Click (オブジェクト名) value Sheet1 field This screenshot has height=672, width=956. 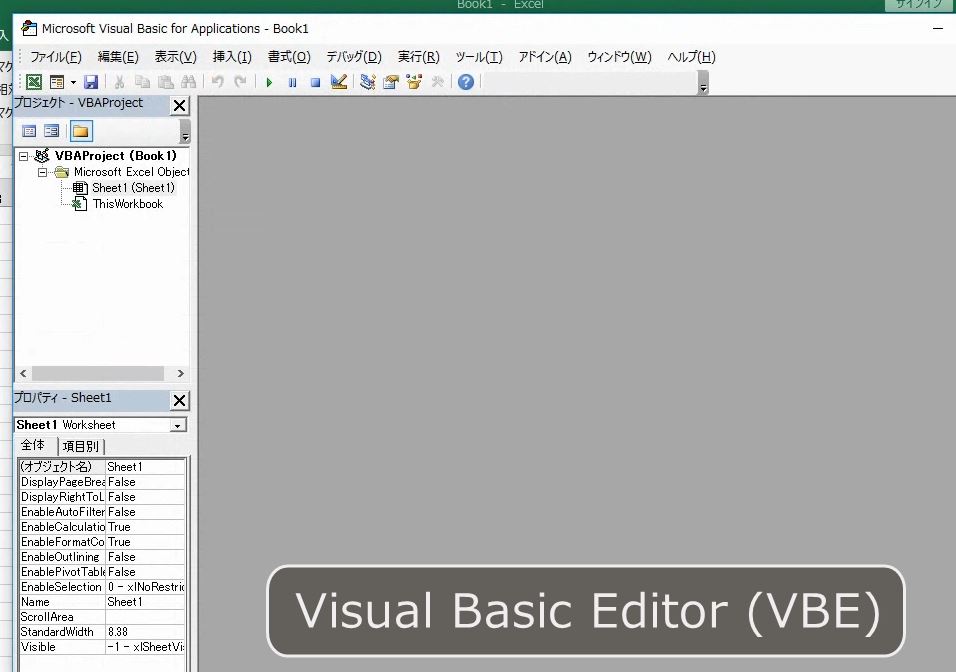click(x=145, y=466)
